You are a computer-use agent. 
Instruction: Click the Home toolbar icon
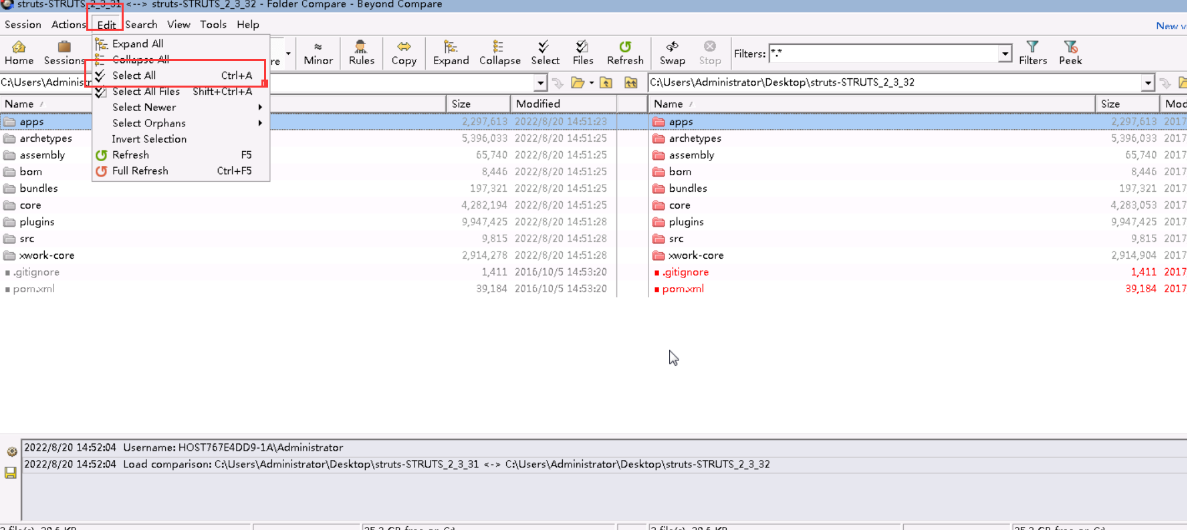point(19,53)
